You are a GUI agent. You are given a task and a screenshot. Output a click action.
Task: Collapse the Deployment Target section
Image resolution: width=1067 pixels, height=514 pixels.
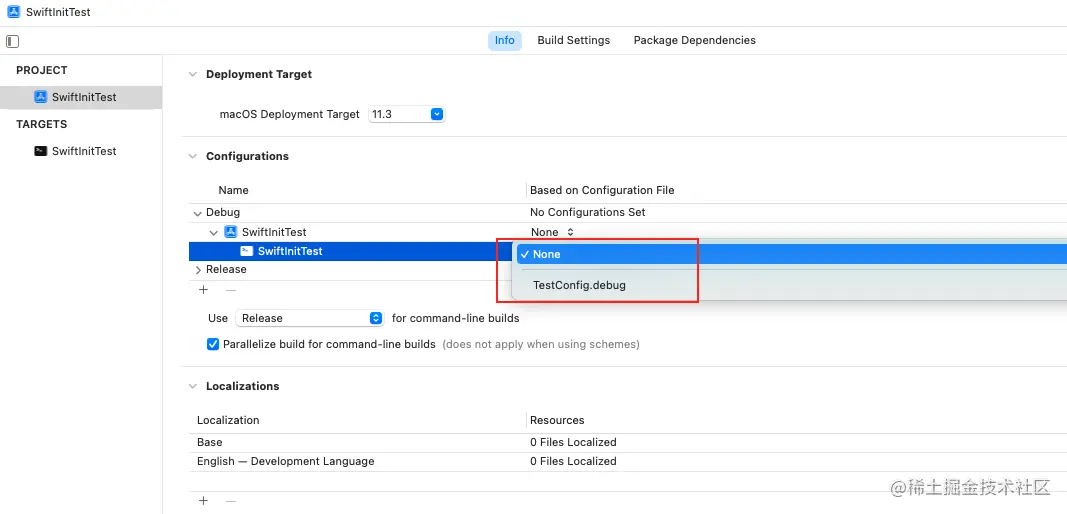coord(192,74)
